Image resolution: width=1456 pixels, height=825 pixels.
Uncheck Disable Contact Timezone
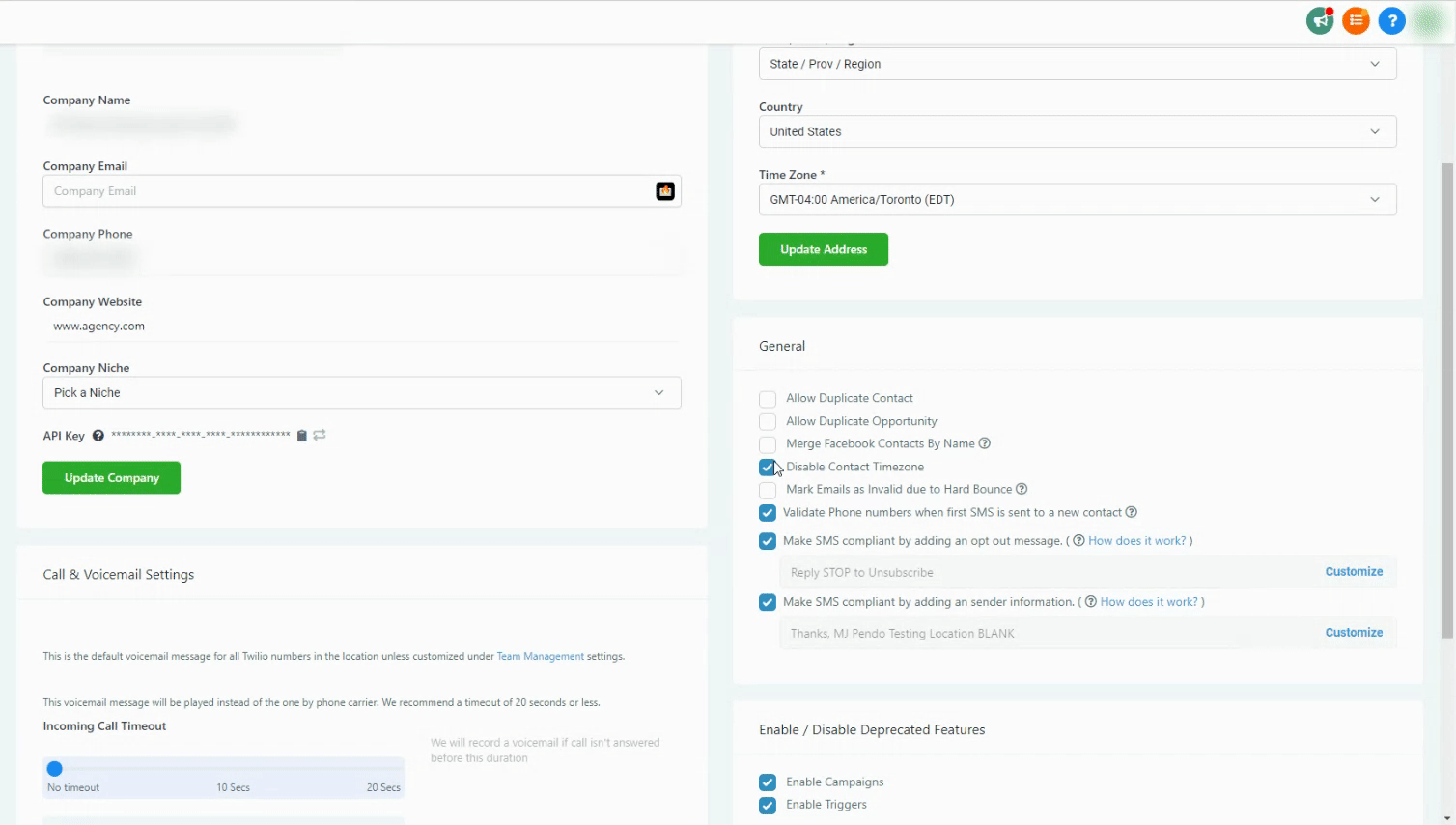(x=768, y=468)
